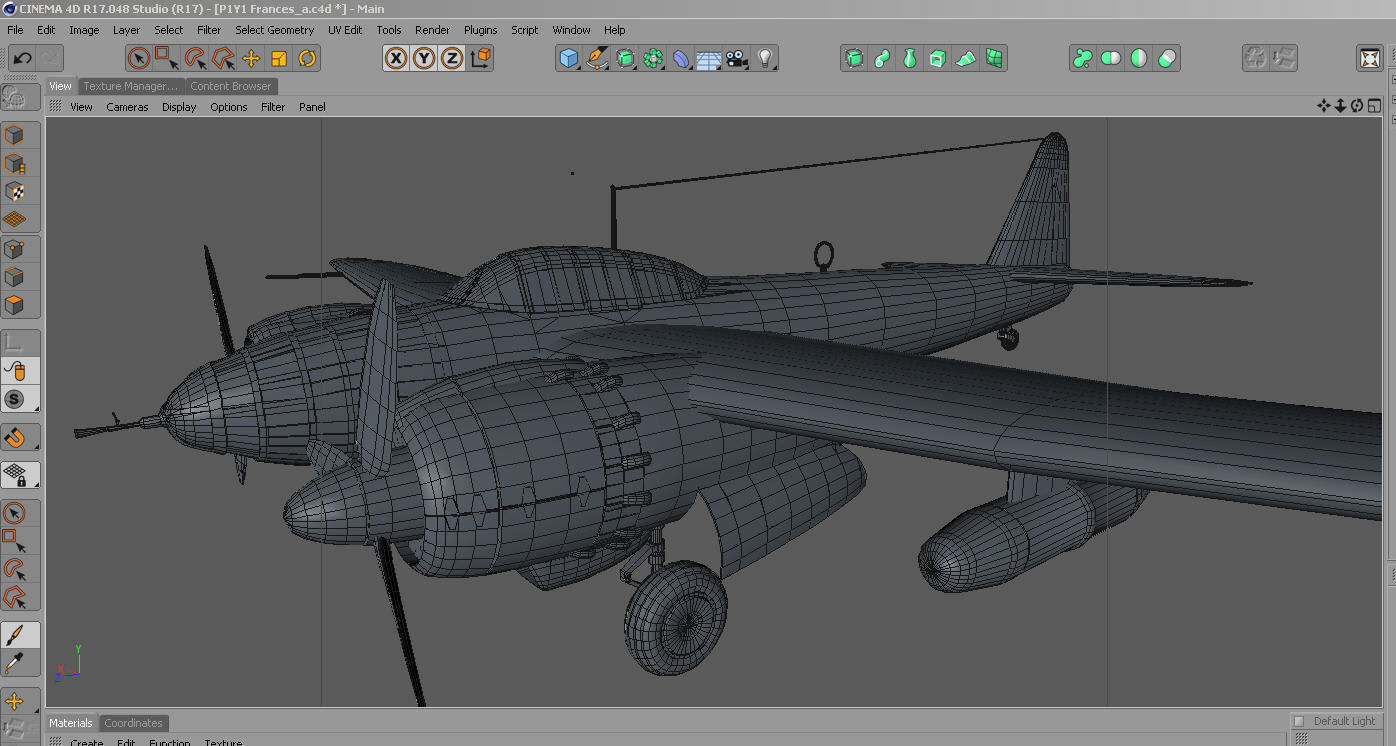
Task: Activate the Scale tool
Action: coord(279,58)
